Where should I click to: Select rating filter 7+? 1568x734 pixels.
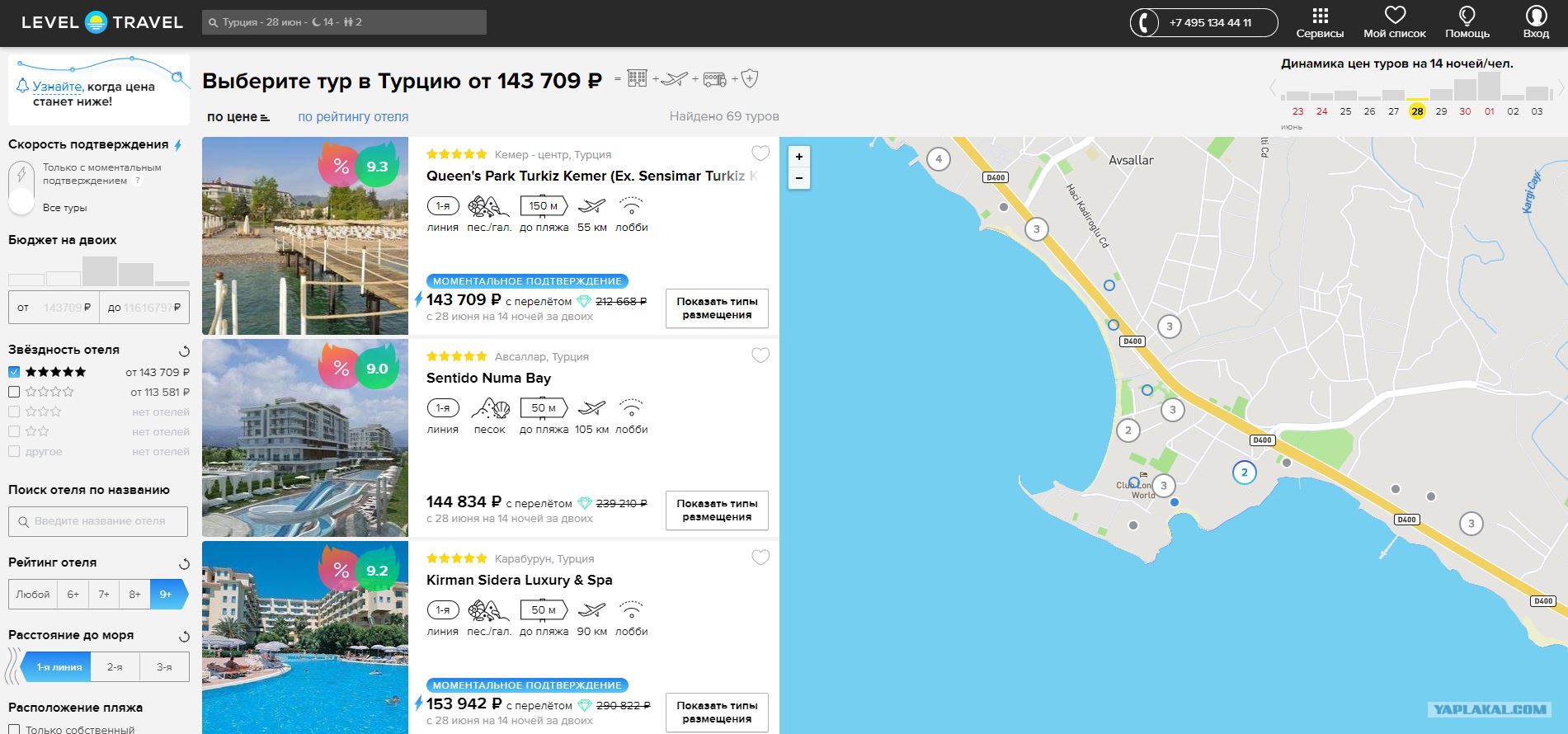pyautogui.click(x=104, y=594)
